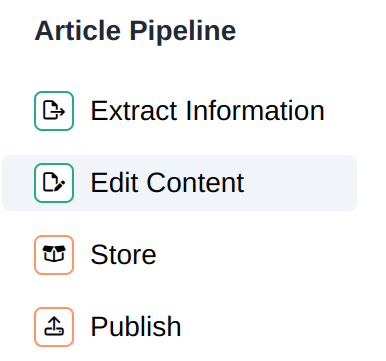Choose the Publish step label
The height and width of the screenshot is (361, 386).
pyautogui.click(x=136, y=327)
